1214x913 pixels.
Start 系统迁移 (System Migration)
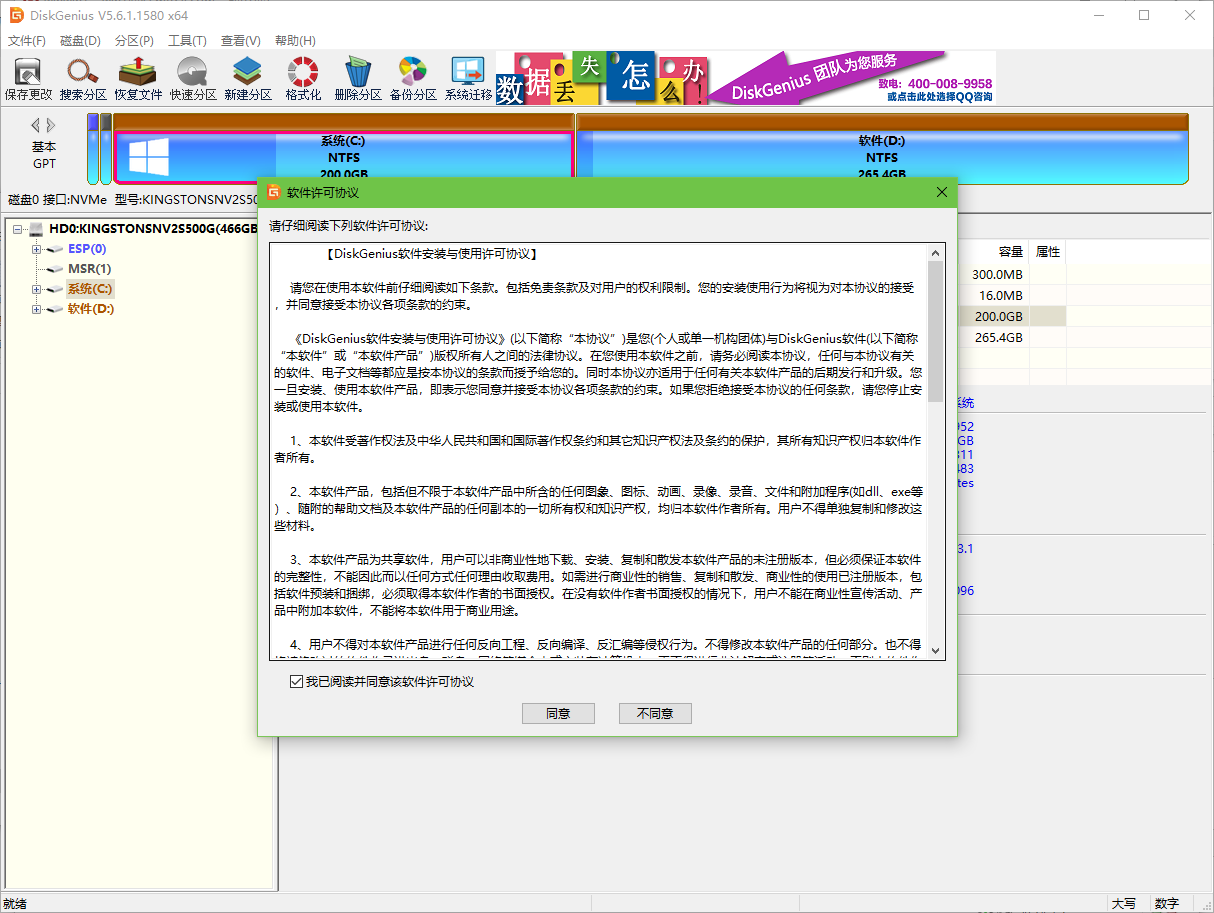pos(466,77)
